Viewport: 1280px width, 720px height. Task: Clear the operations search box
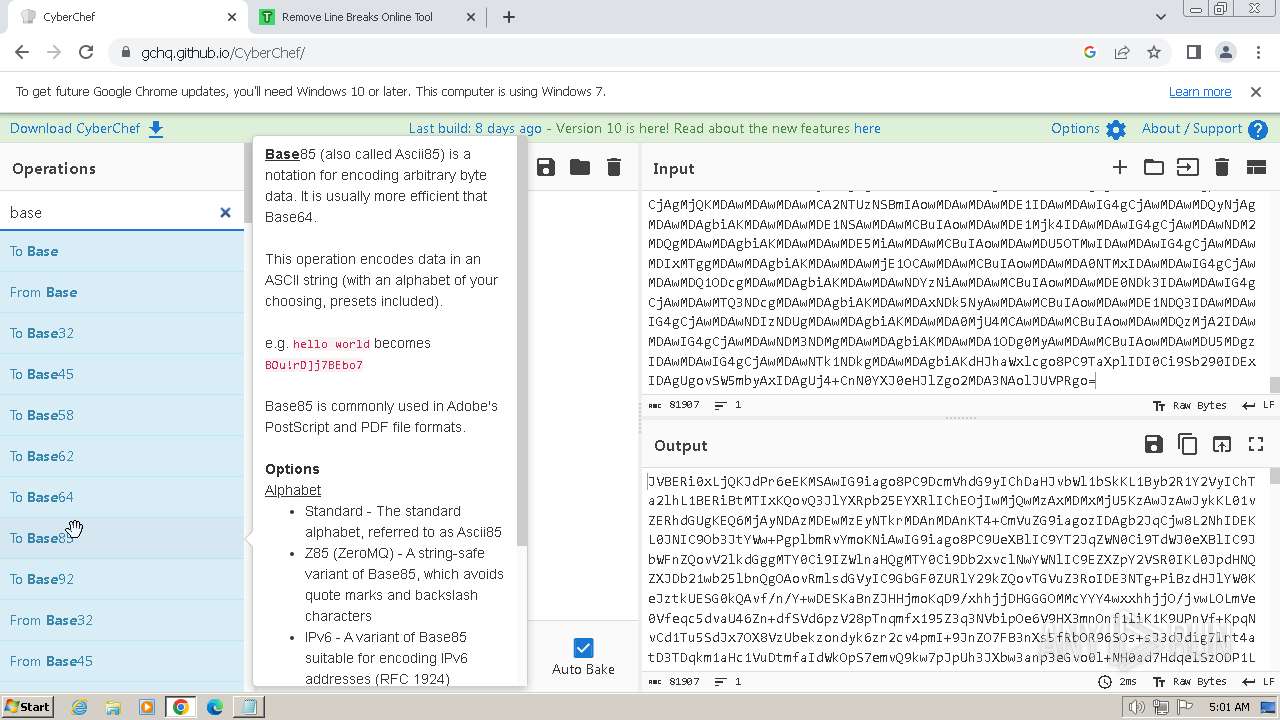click(x=225, y=212)
